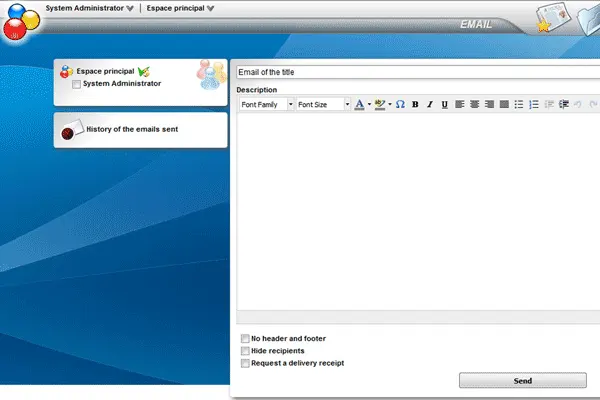
Task: Click the favorites star icon in header
Action: [543, 25]
